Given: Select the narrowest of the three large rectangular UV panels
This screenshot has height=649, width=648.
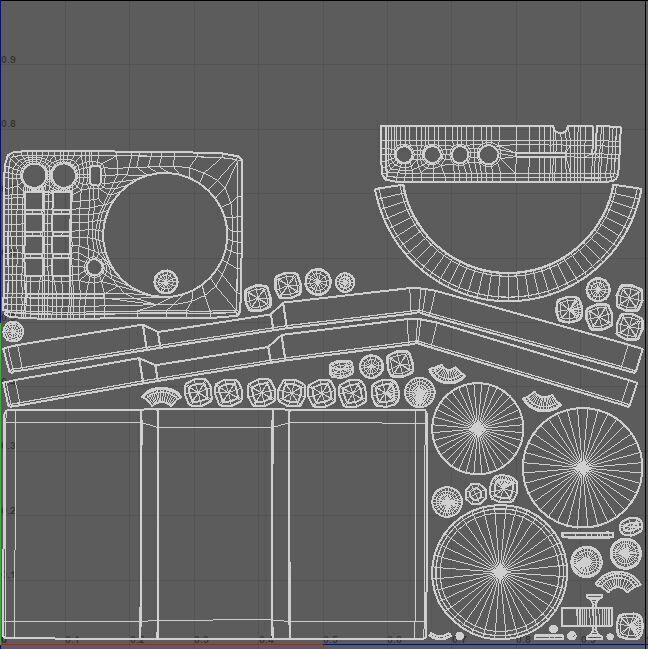Looking at the screenshot, I should [x=215, y=524].
